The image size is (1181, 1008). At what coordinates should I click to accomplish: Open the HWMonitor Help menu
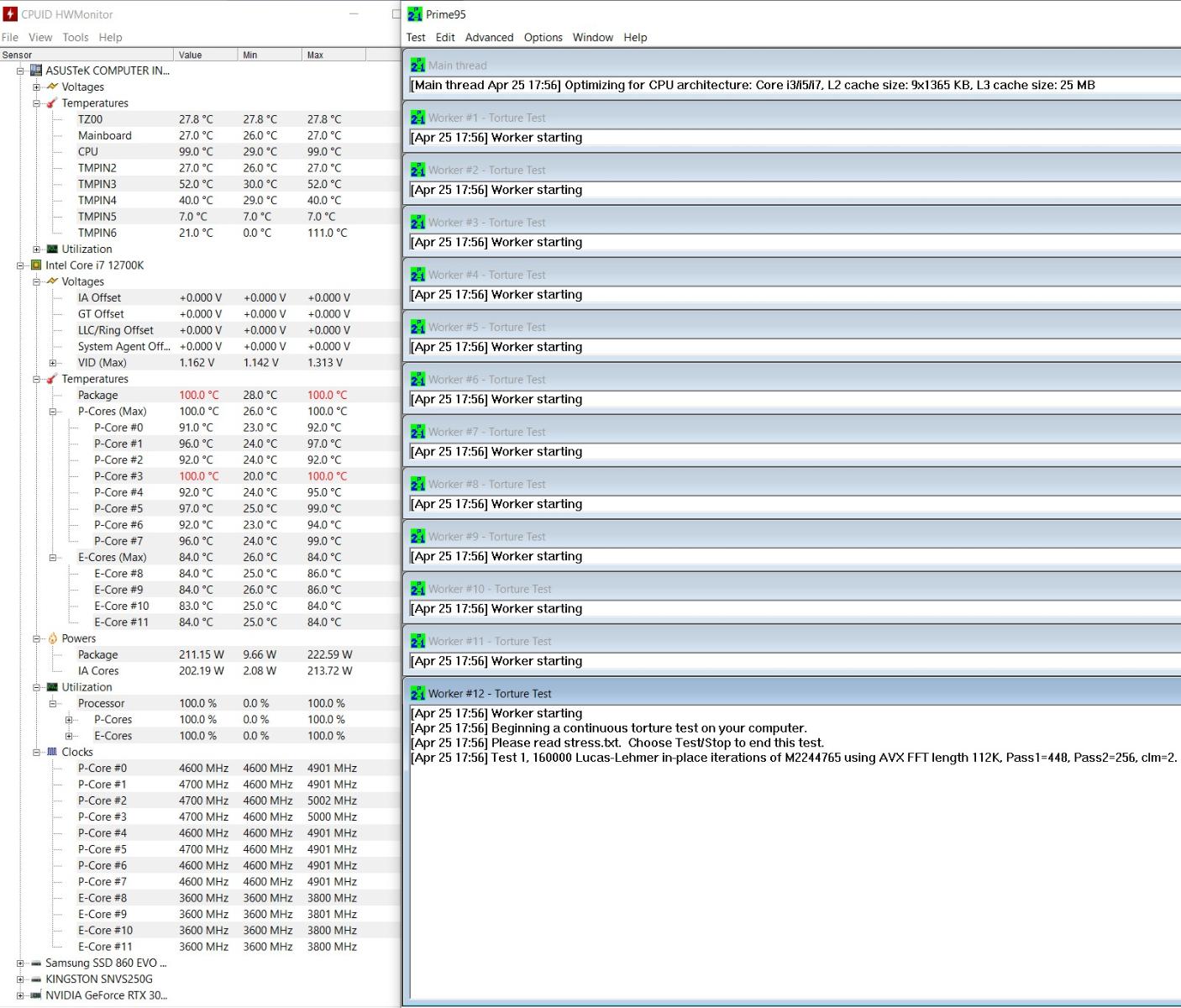click(x=110, y=37)
